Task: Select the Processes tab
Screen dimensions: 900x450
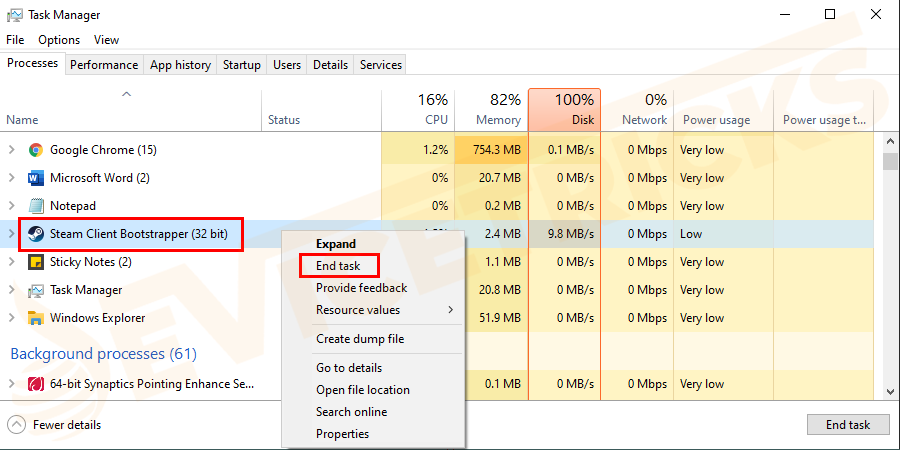Action: coord(33,63)
